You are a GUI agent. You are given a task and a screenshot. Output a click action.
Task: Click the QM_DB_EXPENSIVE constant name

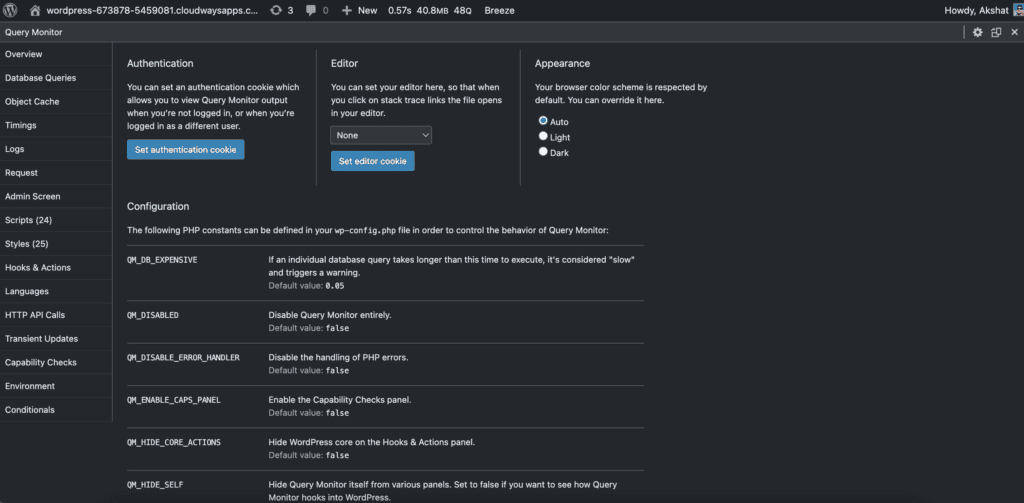(162, 260)
